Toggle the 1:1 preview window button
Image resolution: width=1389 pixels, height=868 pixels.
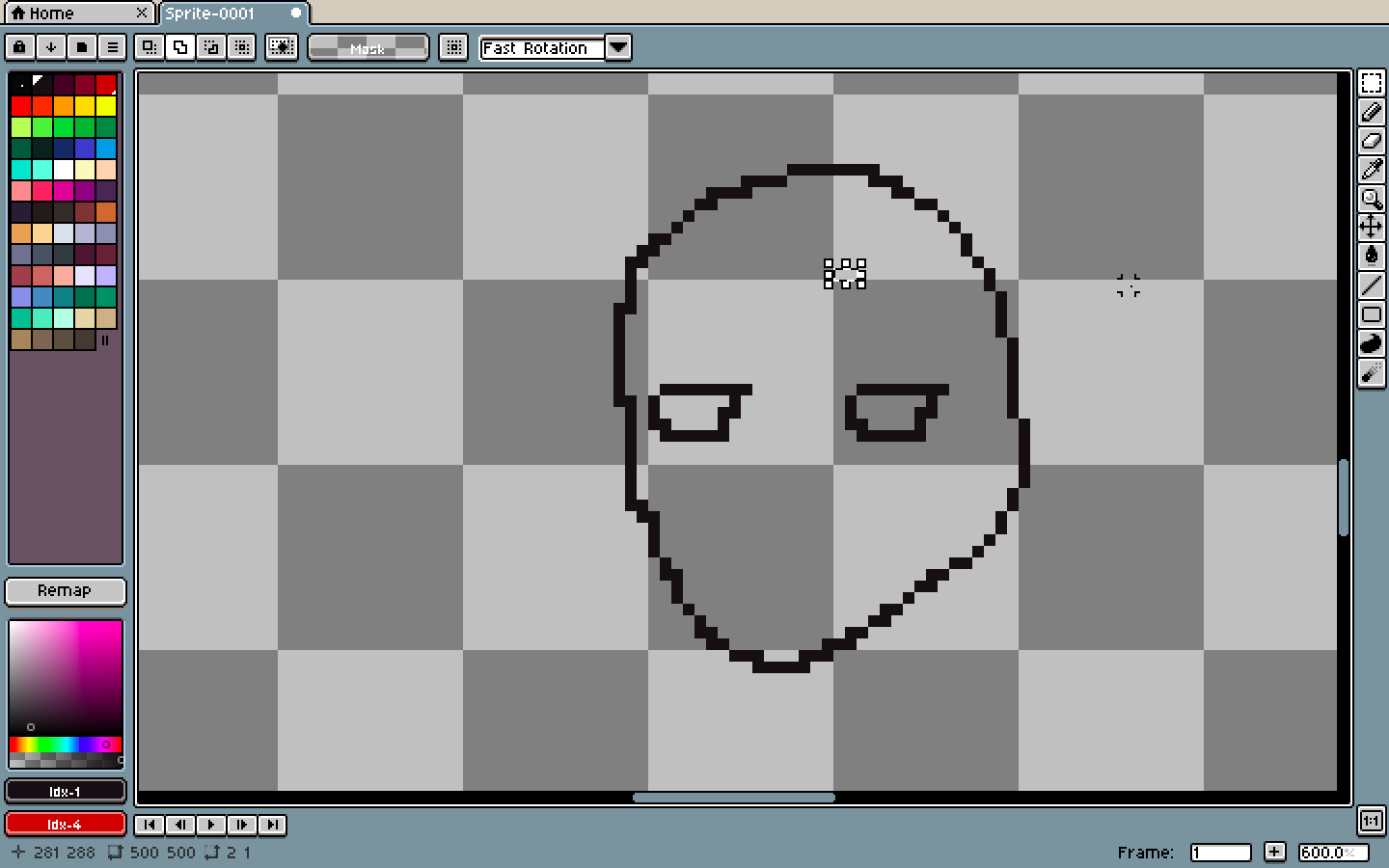[1371, 821]
